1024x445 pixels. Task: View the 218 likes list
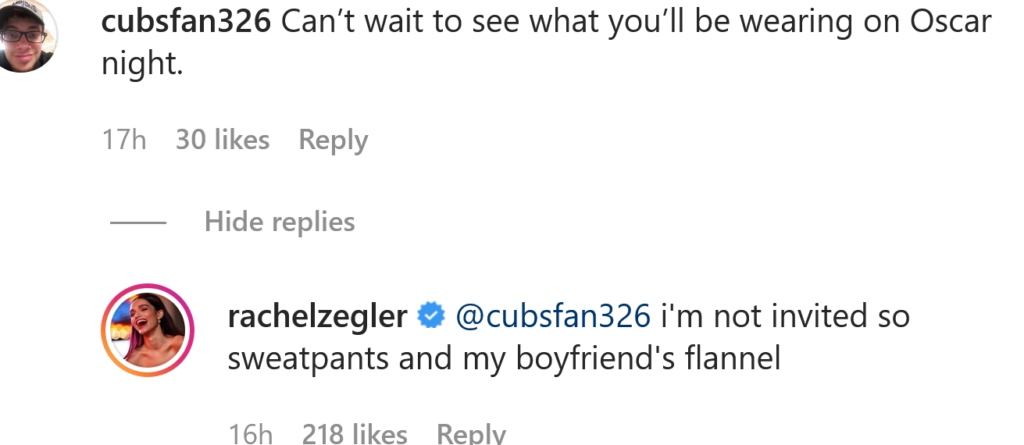click(x=354, y=434)
